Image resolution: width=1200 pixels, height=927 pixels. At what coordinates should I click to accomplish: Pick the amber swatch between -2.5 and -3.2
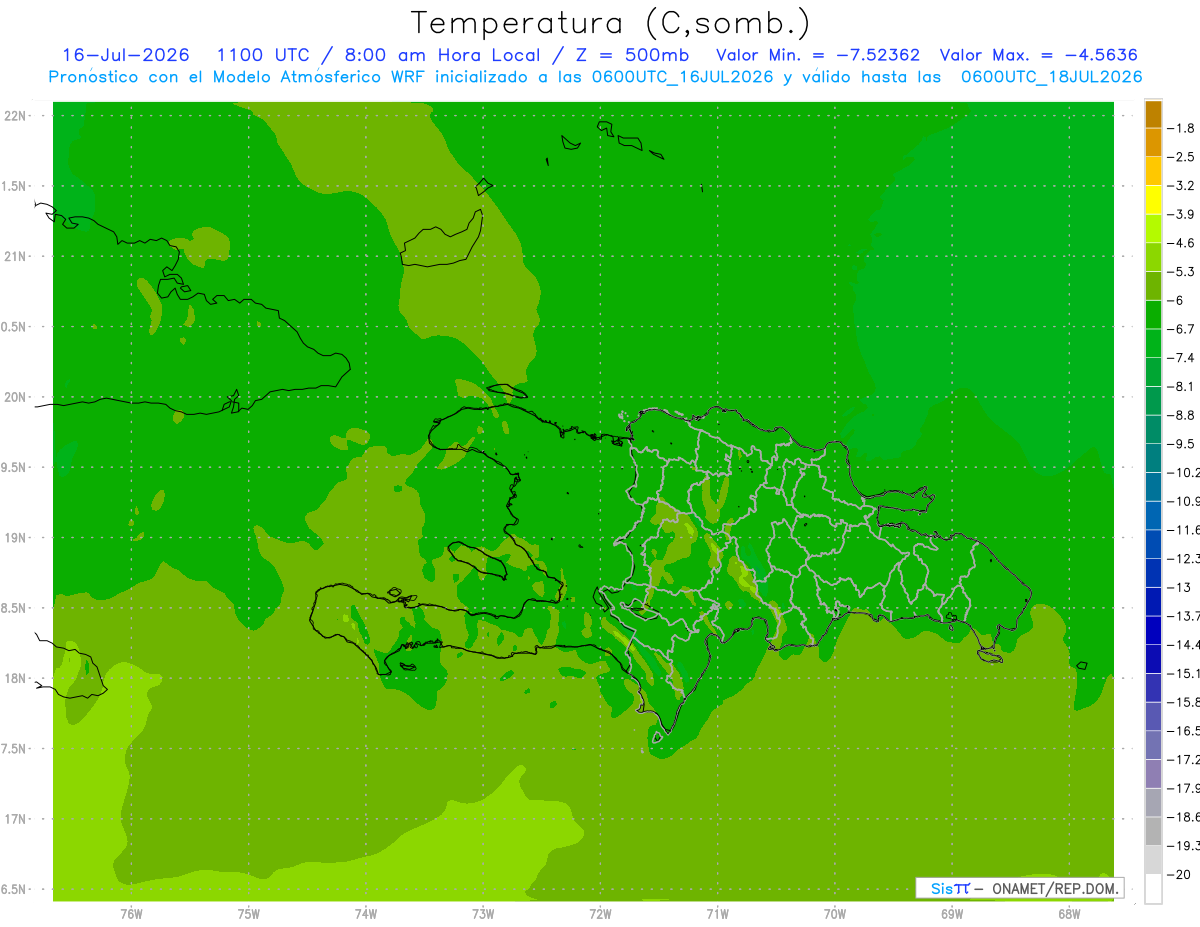click(1153, 171)
